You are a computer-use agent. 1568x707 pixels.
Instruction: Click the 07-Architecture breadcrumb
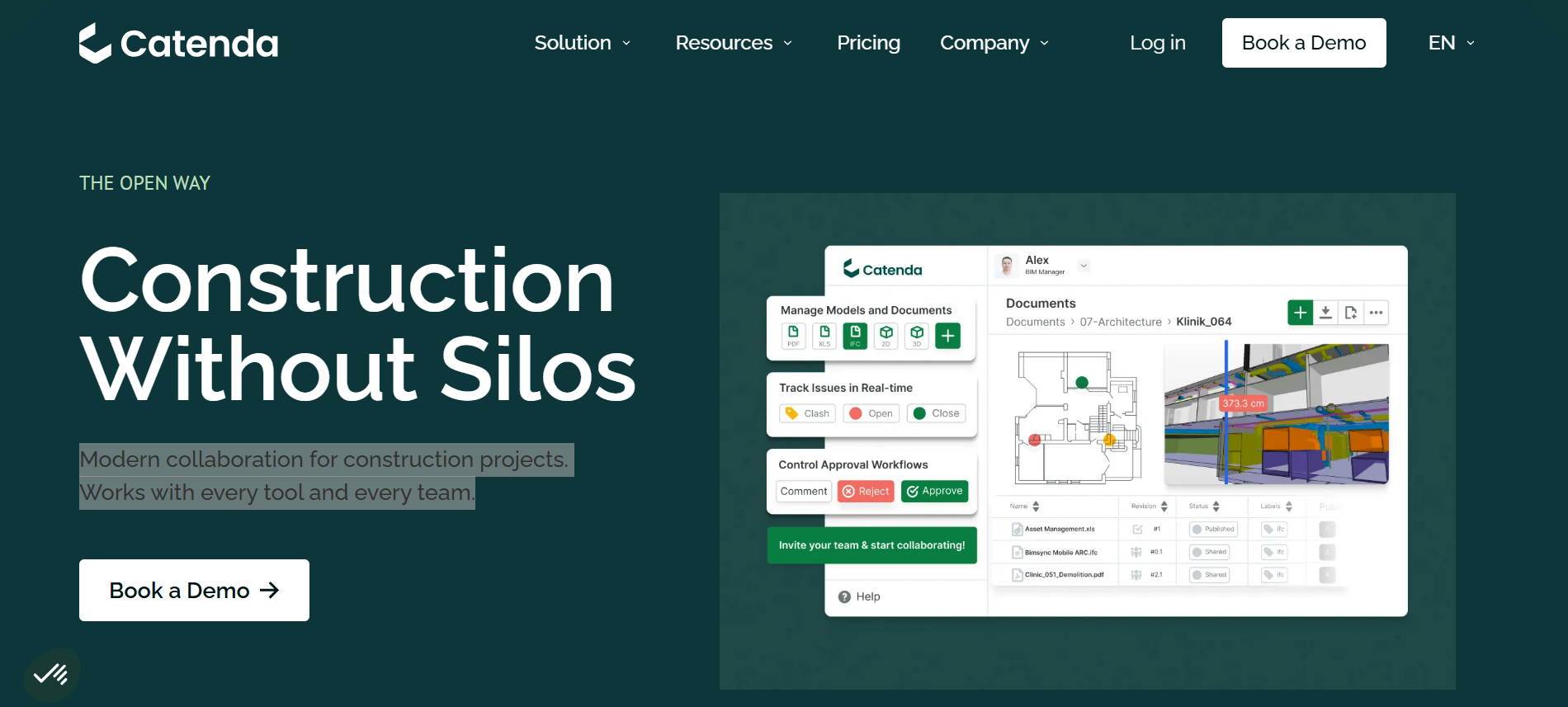tap(1121, 322)
